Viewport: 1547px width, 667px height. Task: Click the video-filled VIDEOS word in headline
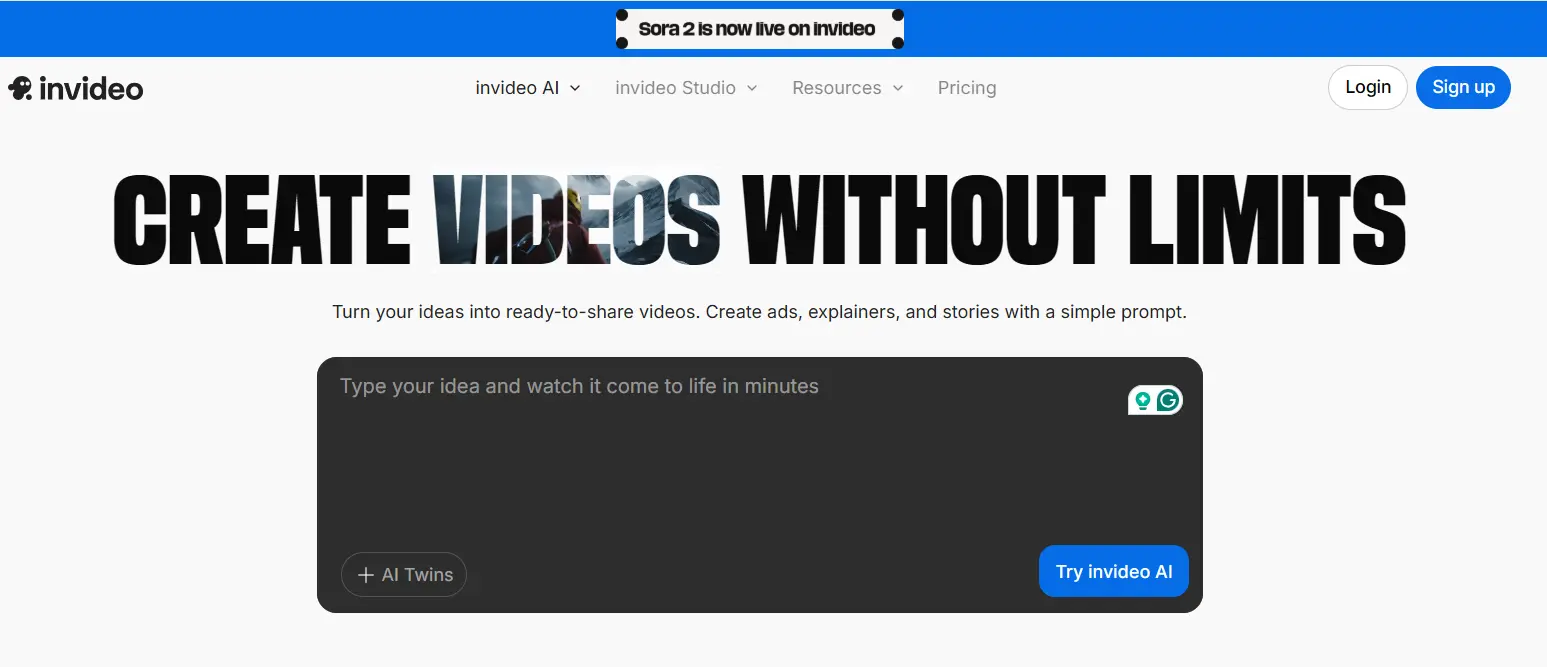(x=577, y=220)
